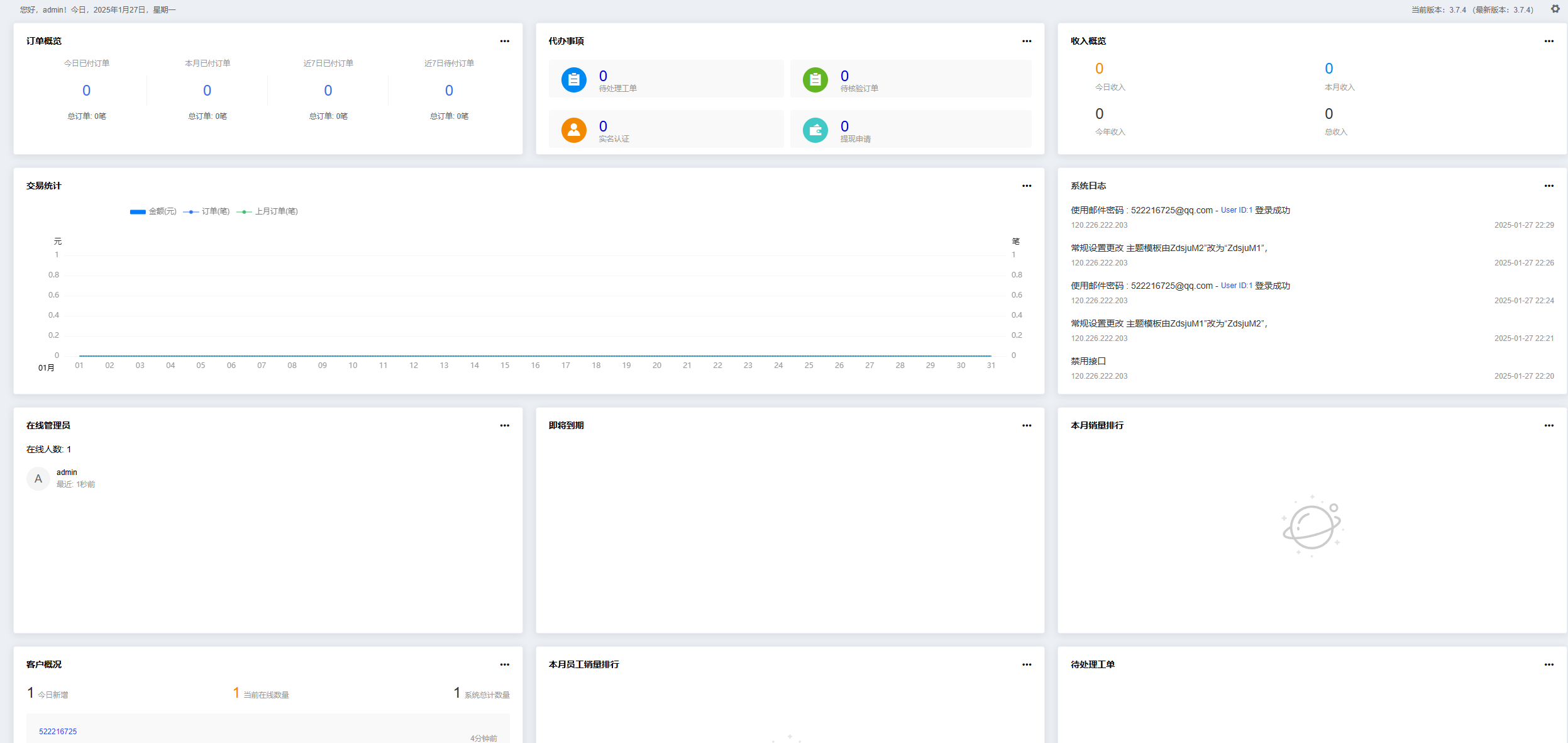Viewport: 1568px width, 743px height.
Task: Click the orange 实名认证 person icon
Action: [573, 130]
